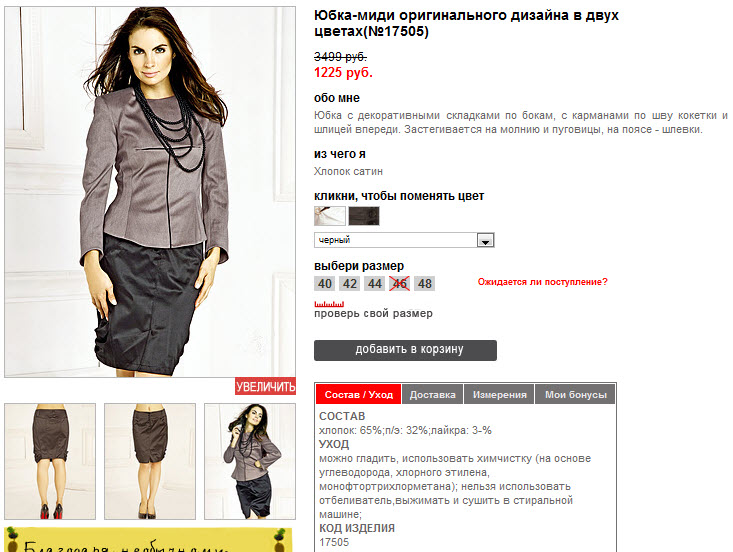Select the white color swatch
This screenshot has height=552, width=733.
(330, 216)
